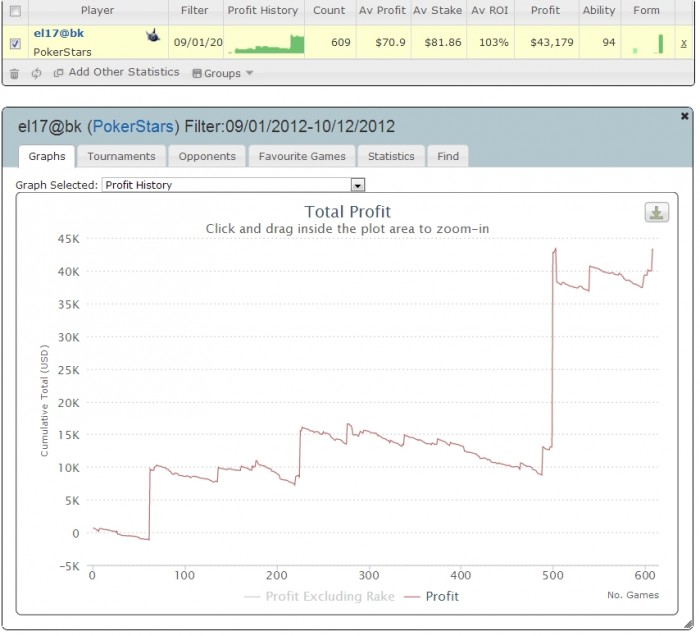Toggle the Profit legend series

[431, 597]
